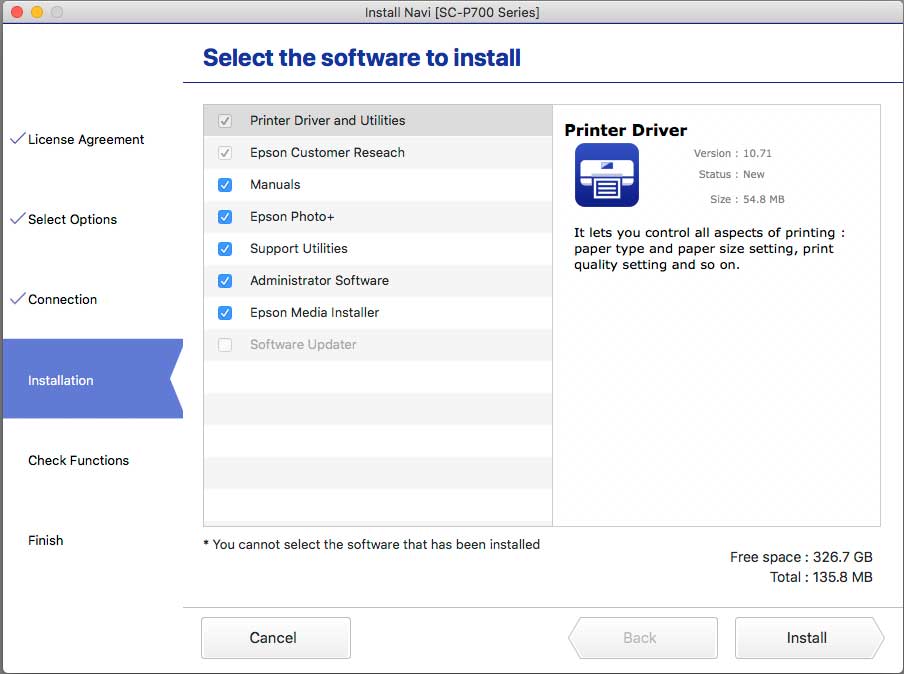Uncheck the Support Utilities checkbox

[x=225, y=249]
